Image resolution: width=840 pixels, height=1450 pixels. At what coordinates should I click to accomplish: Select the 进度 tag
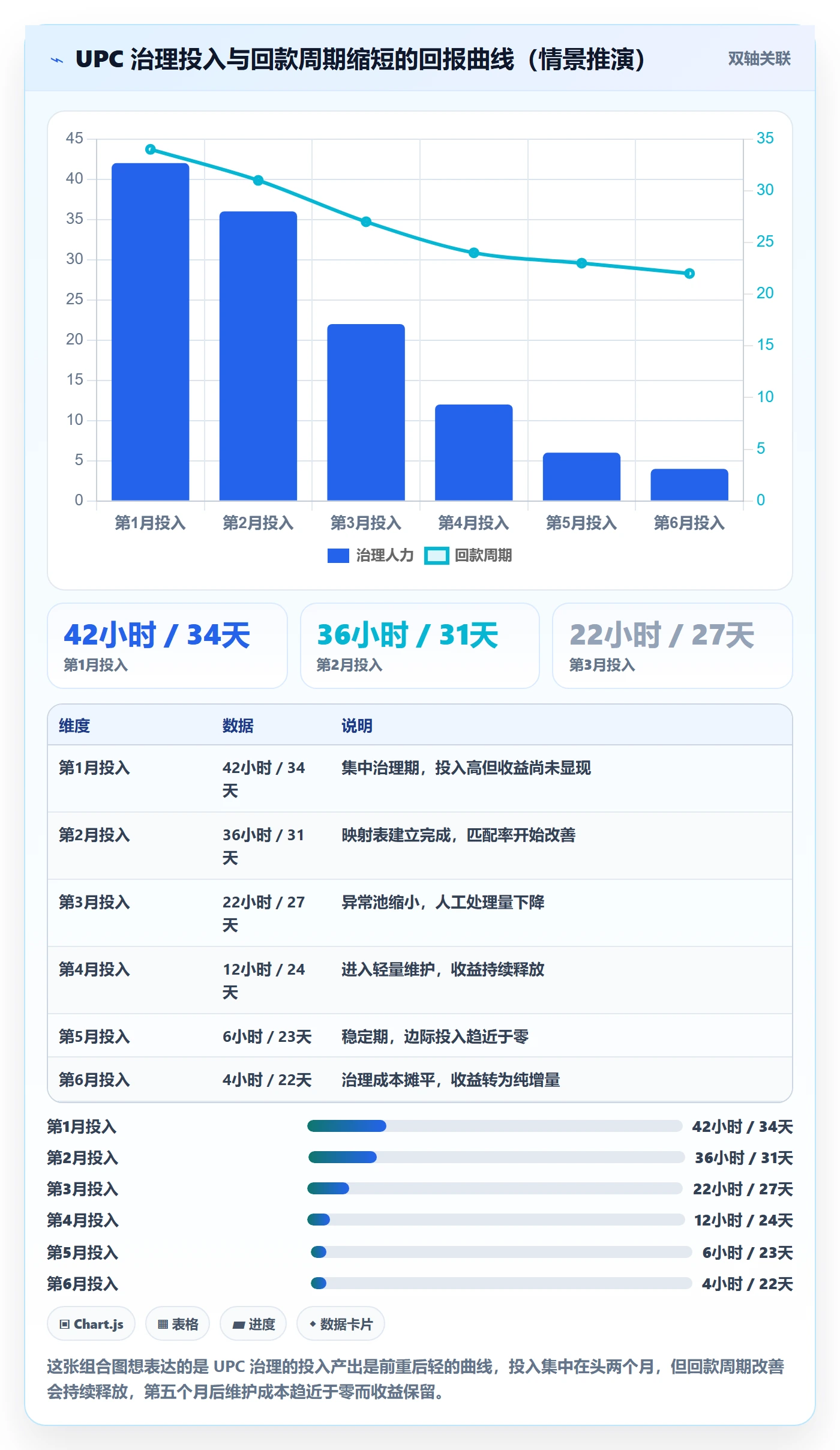[253, 1323]
